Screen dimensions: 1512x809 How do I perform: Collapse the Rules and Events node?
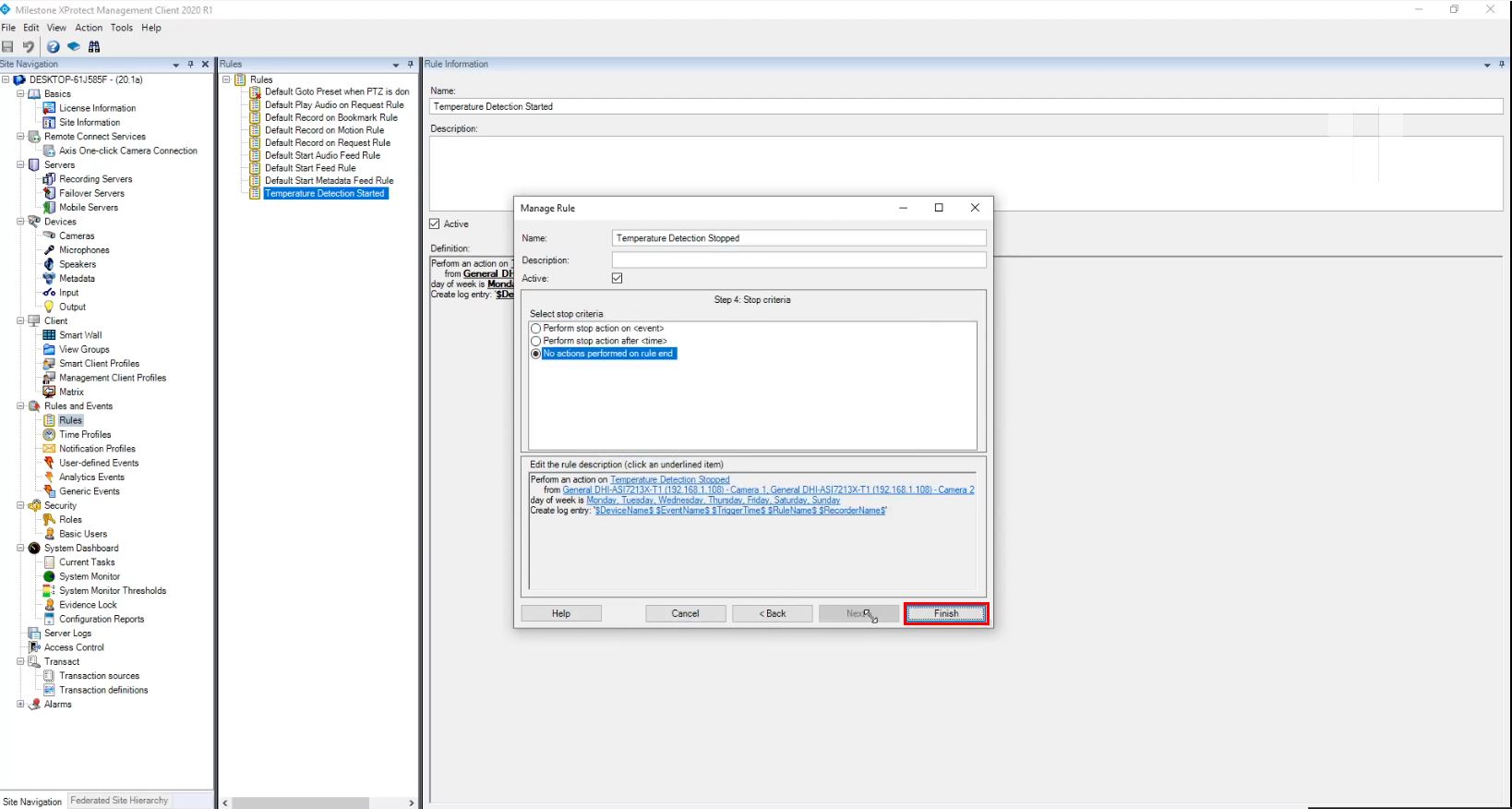coord(20,406)
